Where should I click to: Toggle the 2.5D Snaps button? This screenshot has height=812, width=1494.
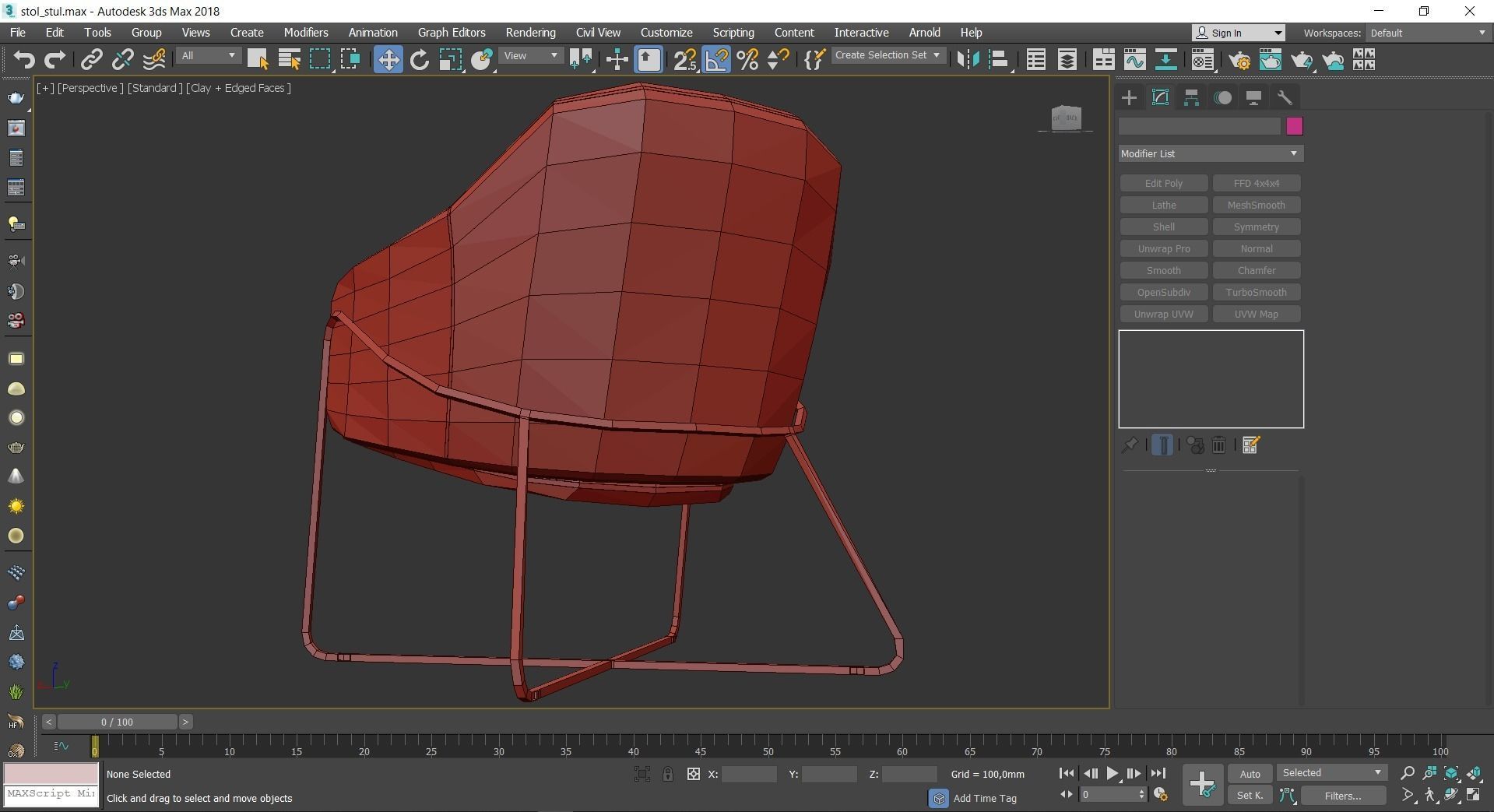[x=685, y=59]
